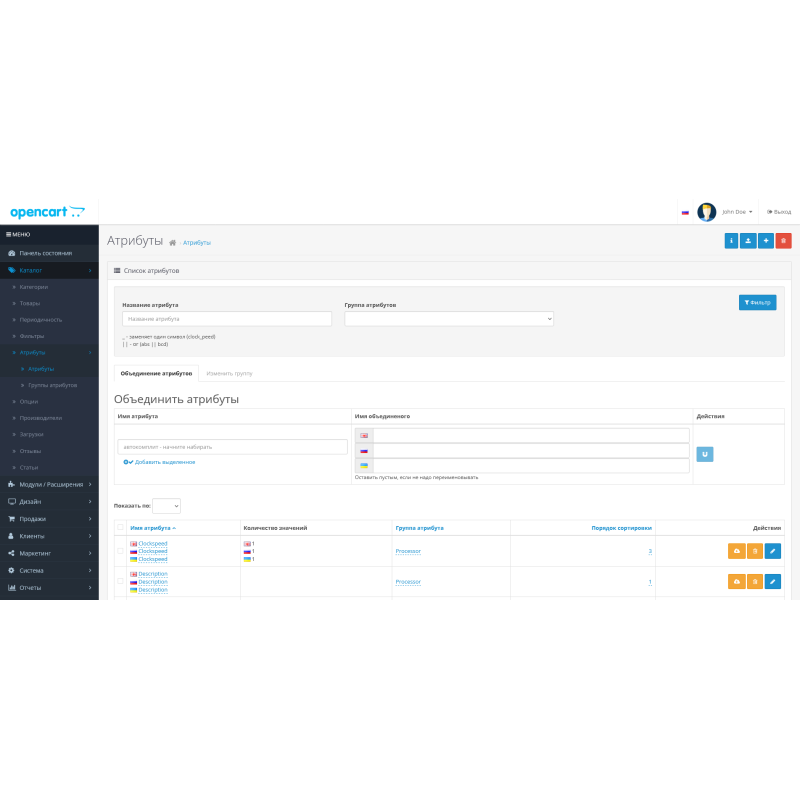Click the orange trash icon on the Description row
The height and width of the screenshot is (800, 800).
(753, 581)
